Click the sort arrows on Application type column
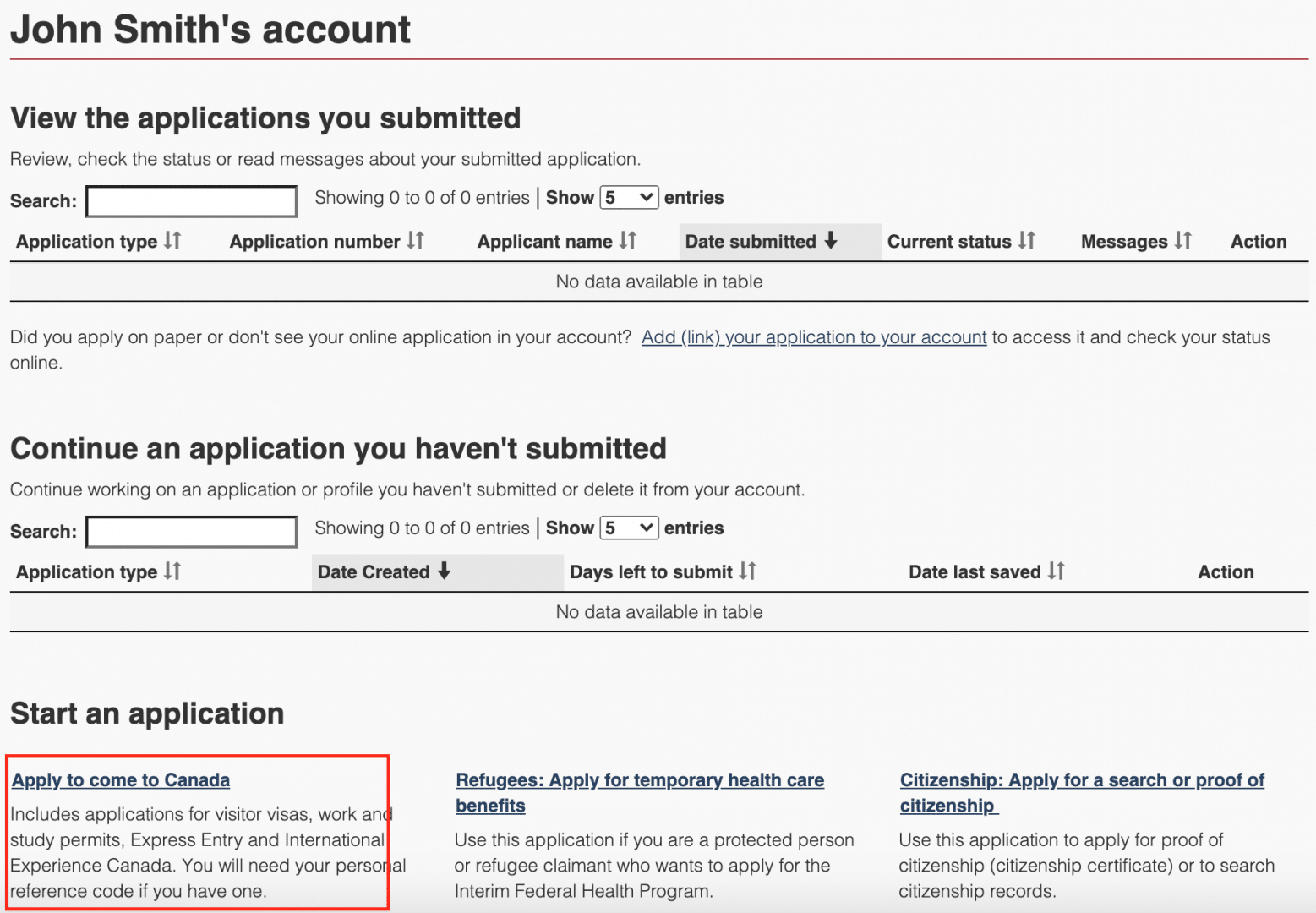The width and height of the screenshot is (1316, 913). 172,241
